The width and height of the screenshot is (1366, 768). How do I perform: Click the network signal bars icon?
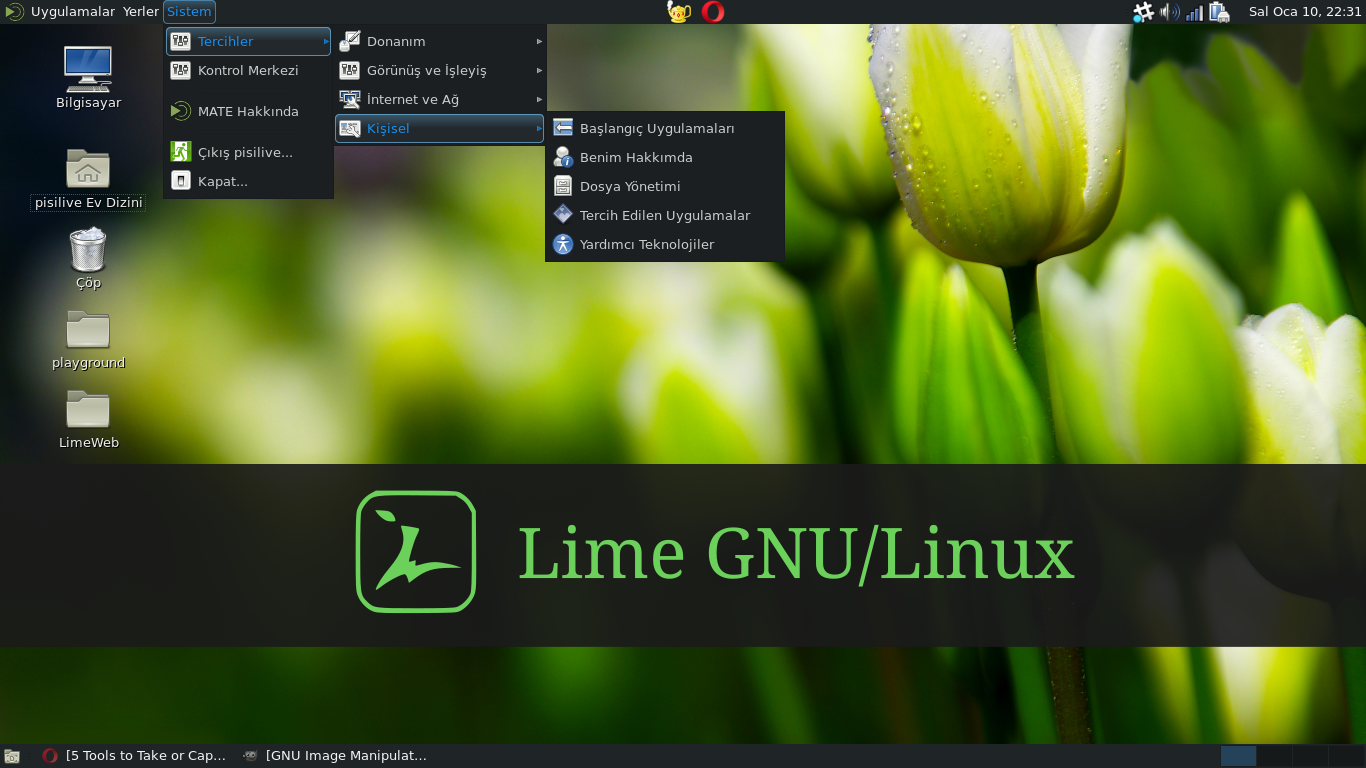pyautogui.click(x=1194, y=13)
